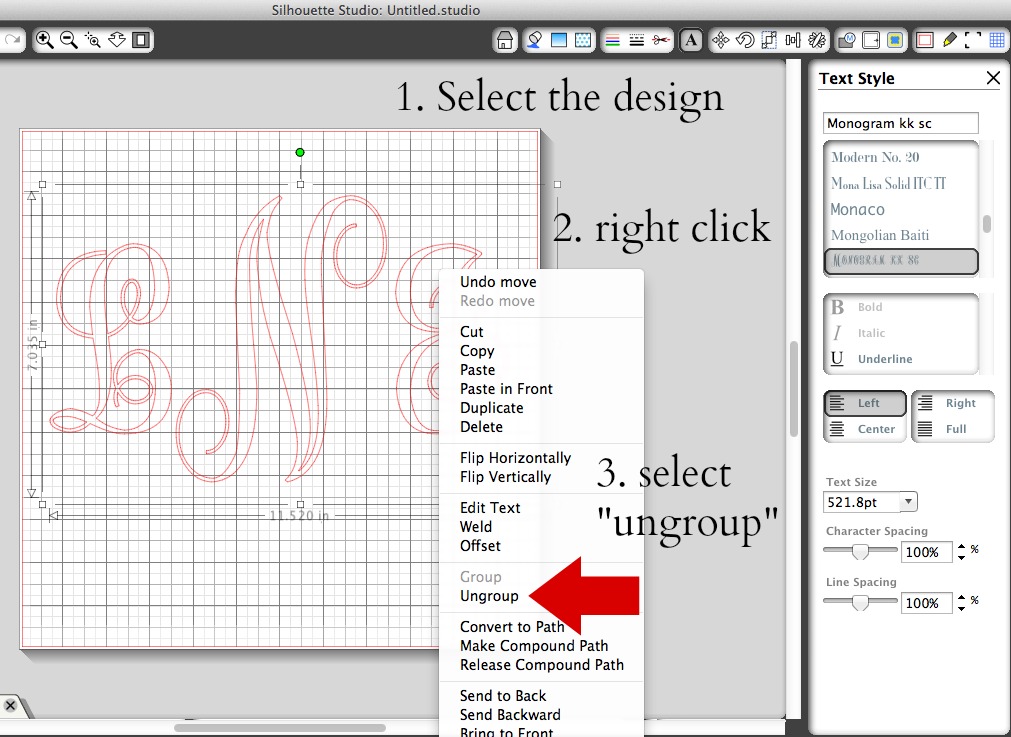
Task: Click the Fit to Window icon
Action: click(141, 40)
